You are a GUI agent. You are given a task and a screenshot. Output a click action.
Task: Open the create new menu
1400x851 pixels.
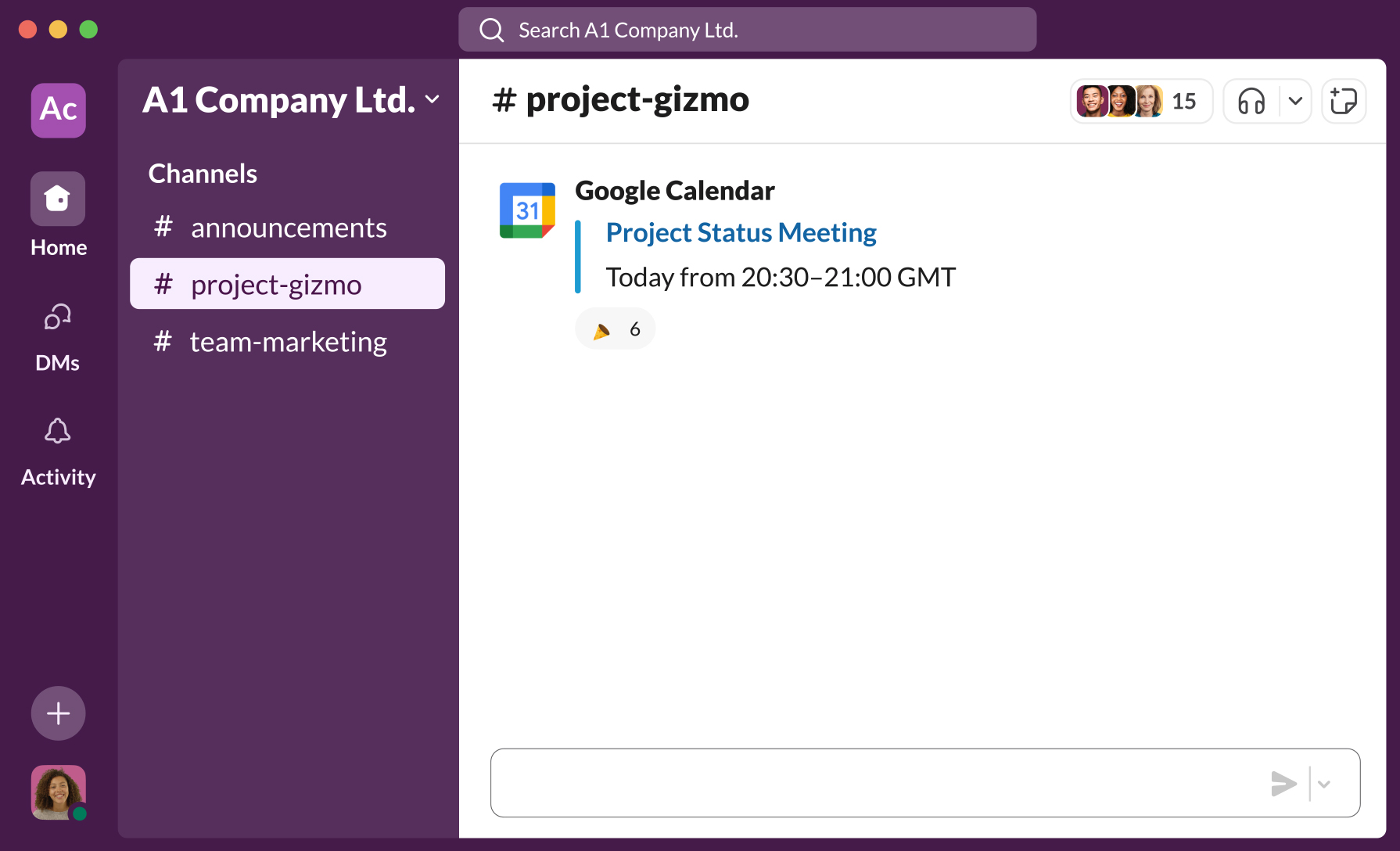tap(58, 713)
